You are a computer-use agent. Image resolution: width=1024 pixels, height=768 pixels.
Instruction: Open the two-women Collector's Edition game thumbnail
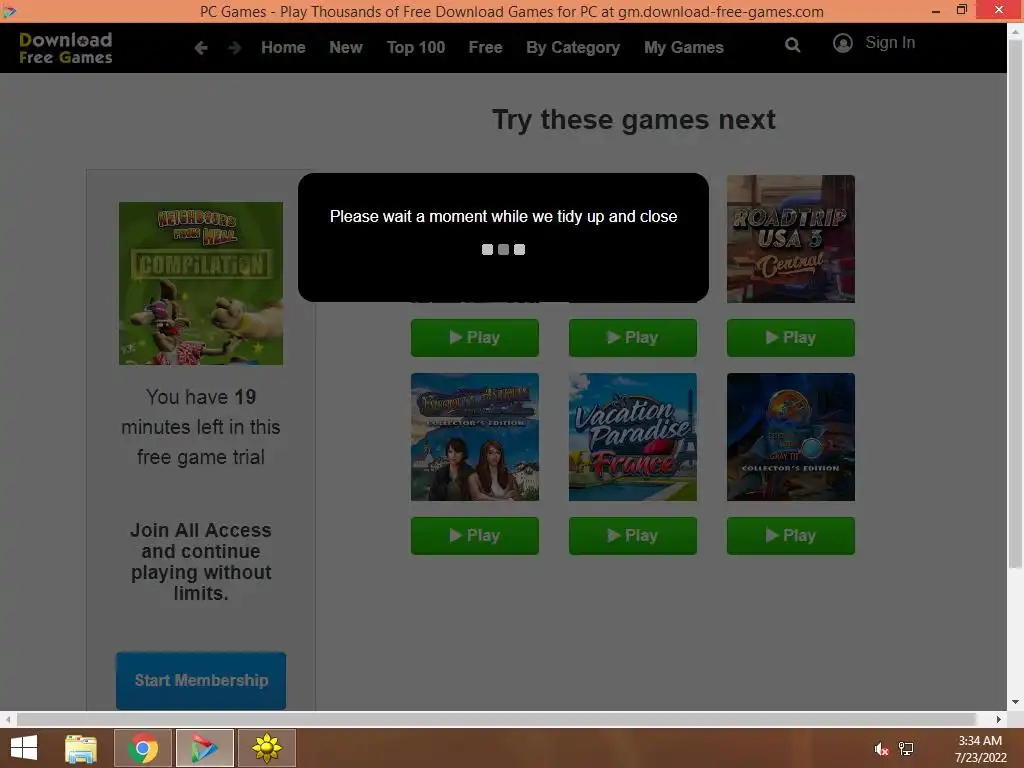point(475,437)
